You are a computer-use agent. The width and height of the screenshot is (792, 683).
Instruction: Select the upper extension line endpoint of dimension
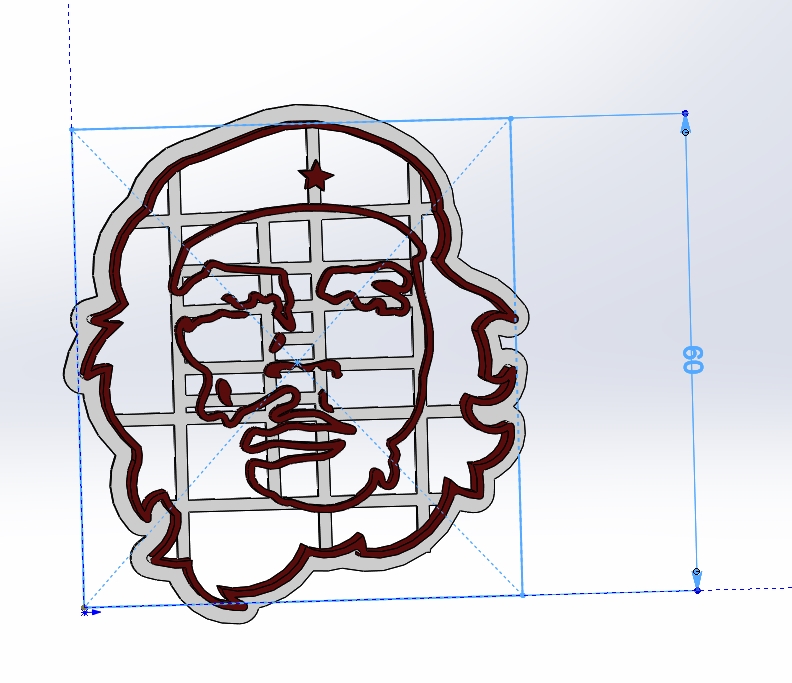[685, 113]
